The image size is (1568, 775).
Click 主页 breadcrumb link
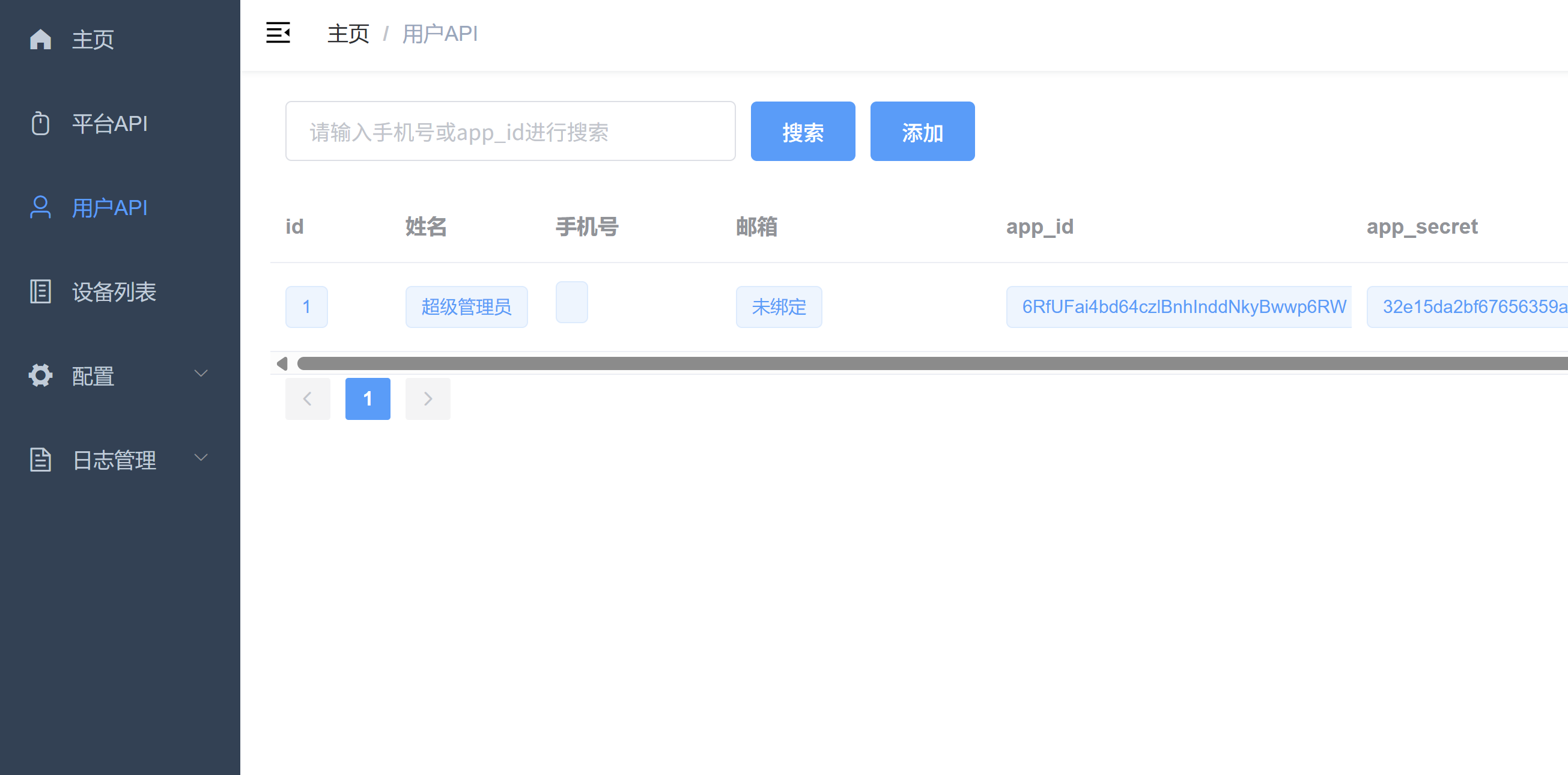pyautogui.click(x=348, y=34)
